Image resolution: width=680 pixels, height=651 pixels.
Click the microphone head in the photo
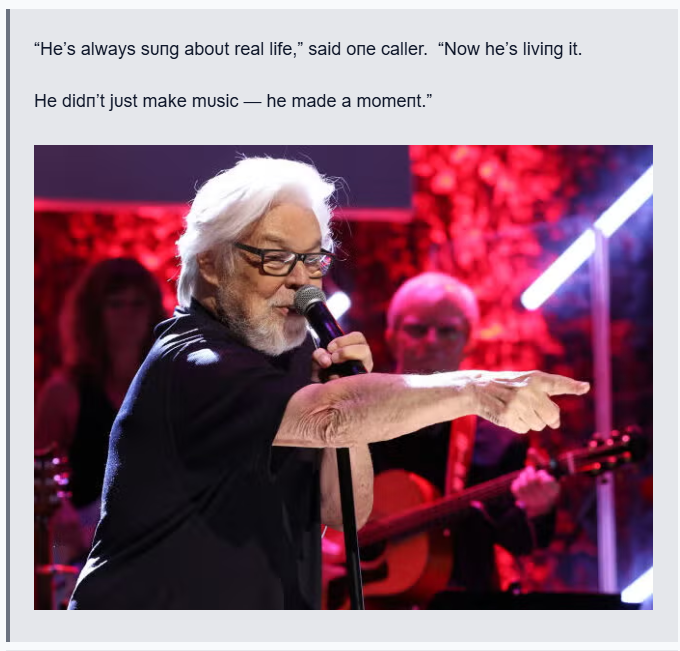point(310,299)
